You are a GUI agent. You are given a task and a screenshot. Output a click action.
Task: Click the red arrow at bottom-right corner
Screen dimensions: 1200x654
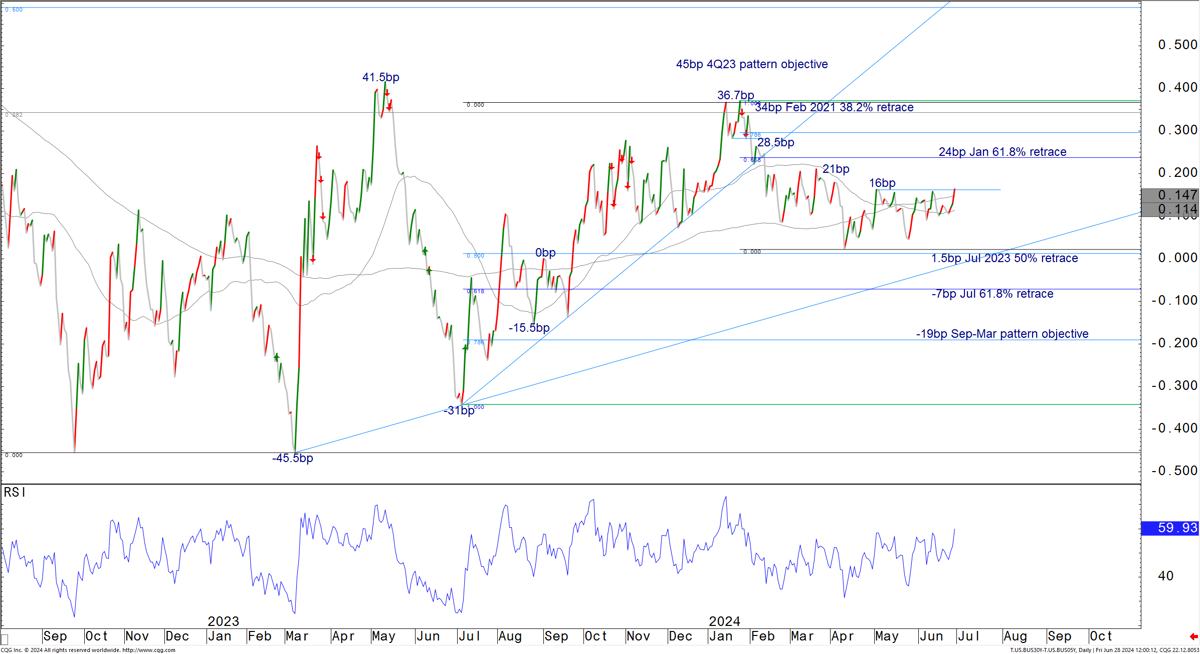pos(1192,637)
